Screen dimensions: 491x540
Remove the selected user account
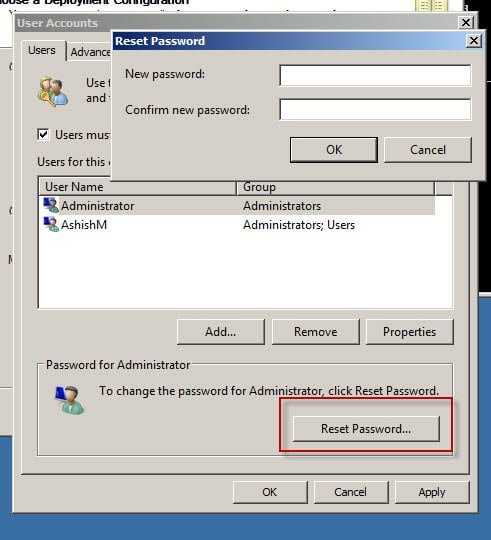315,332
